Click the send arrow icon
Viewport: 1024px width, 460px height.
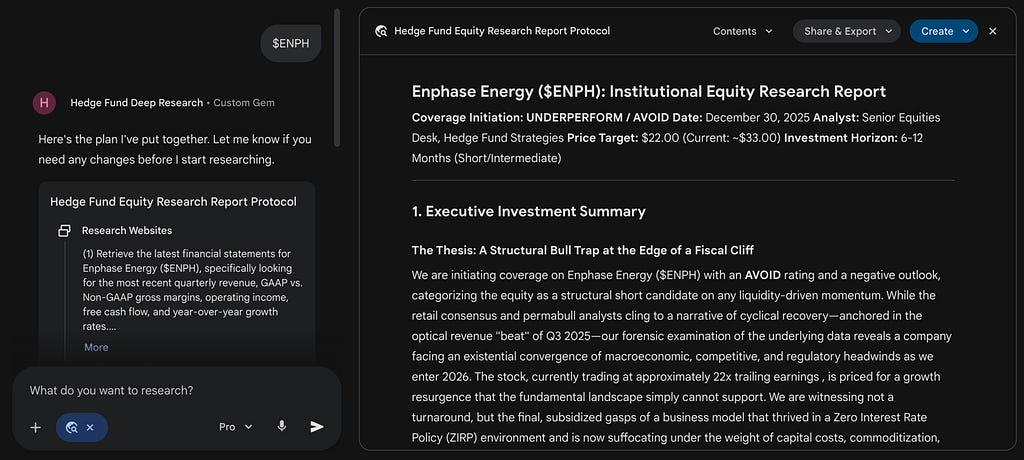point(317,427)
